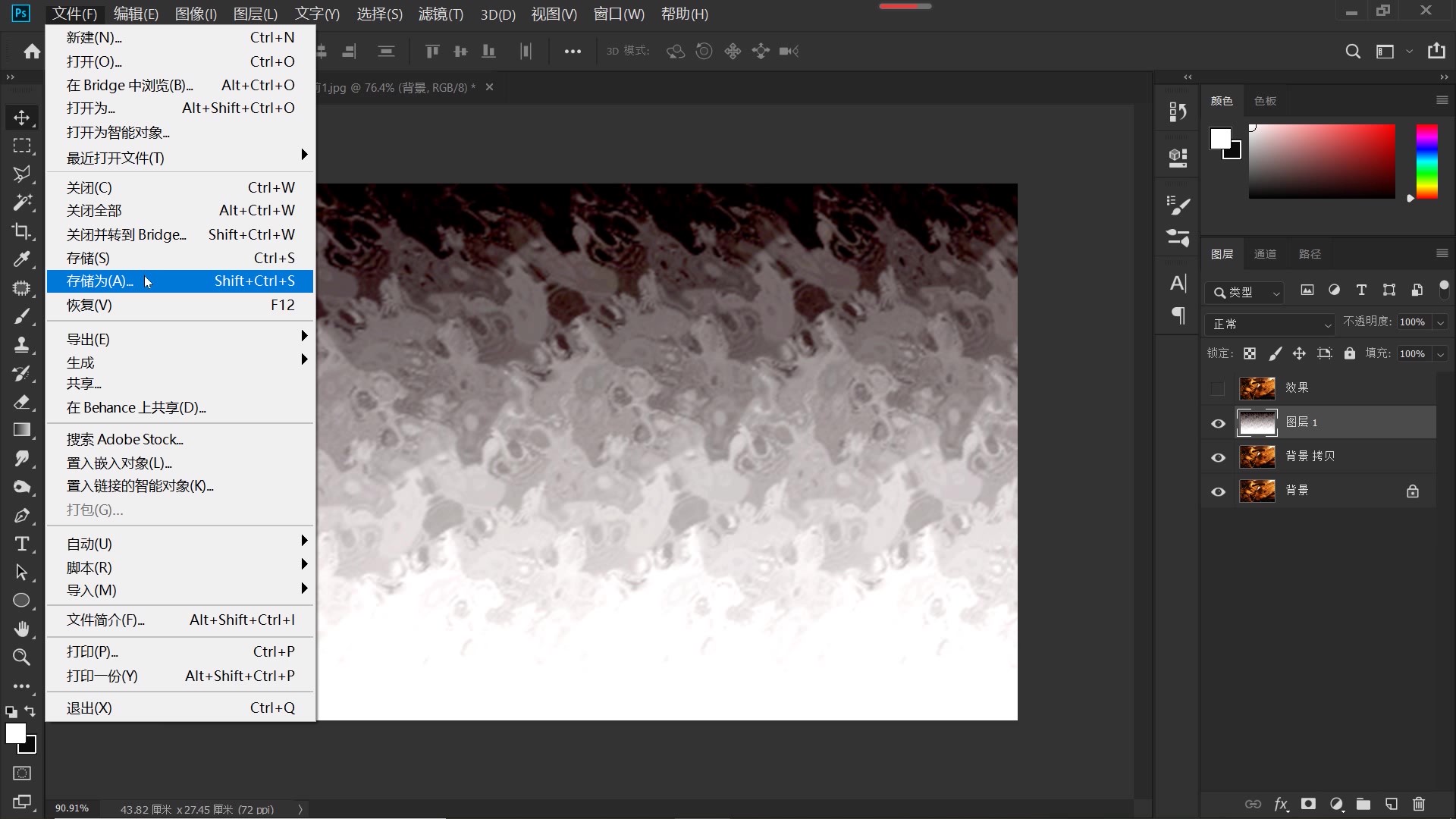Open the opacity 100% dropdown arrow
The width and height of the screenshot is (1456, 819).
click(x=1440, y=323)
